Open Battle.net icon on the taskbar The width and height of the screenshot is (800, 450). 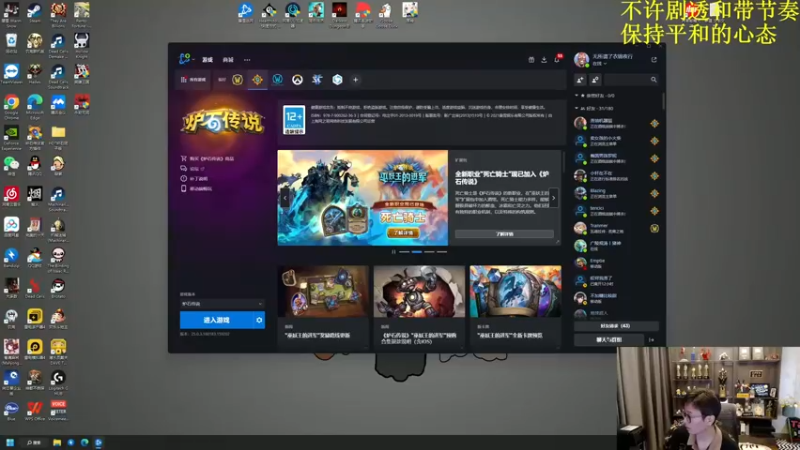click(98, 442)
